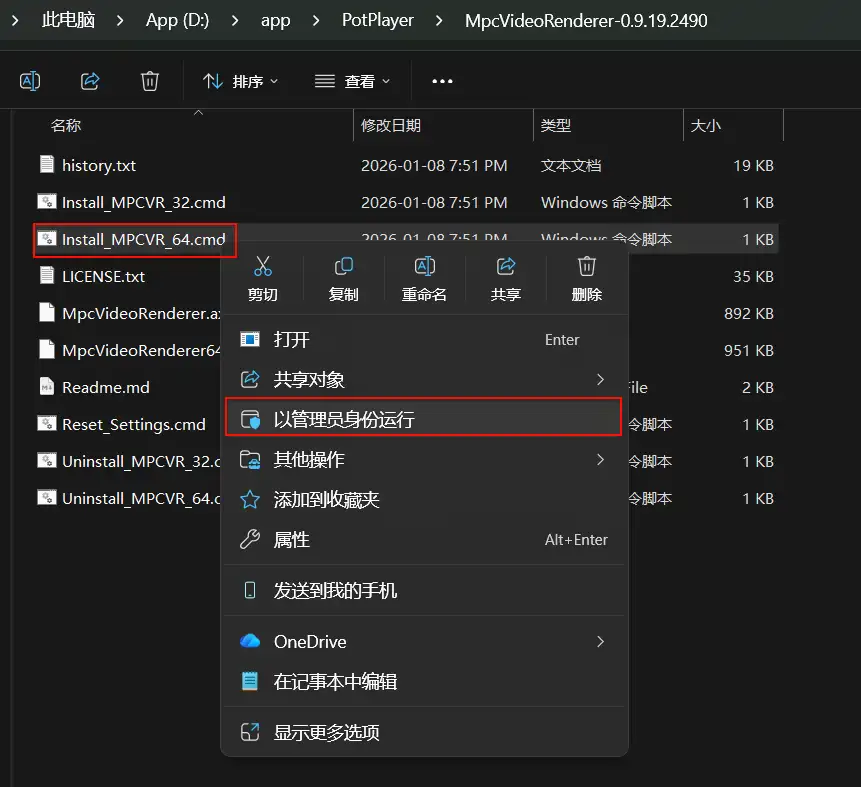The height and width of the screenshot is (787, 861).
Task: Click the toolbar trash delete icon
Action: [x=150, y=81]
